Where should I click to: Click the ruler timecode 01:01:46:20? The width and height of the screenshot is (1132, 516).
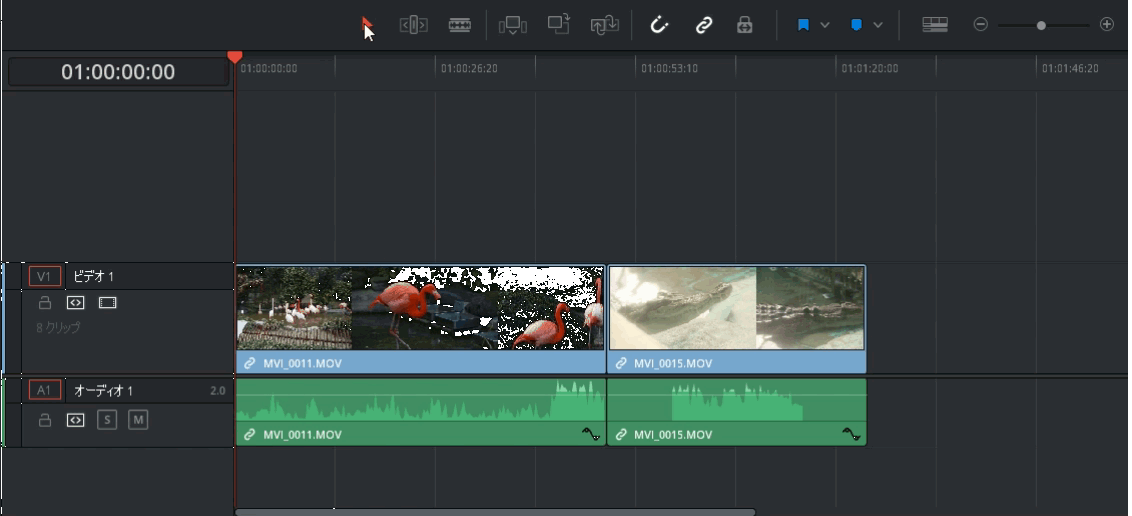pyautogui.click(x=1070, y=69)
